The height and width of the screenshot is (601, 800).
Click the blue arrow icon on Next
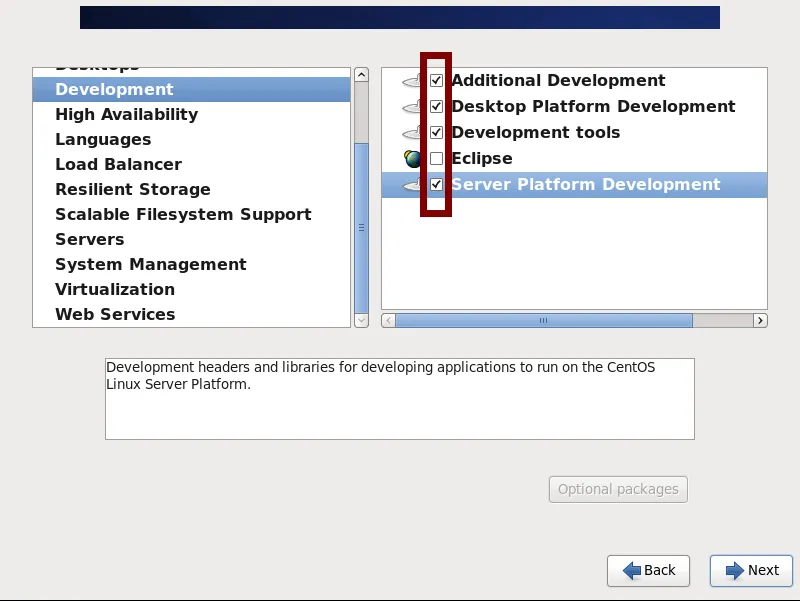(x=735, y=570)
